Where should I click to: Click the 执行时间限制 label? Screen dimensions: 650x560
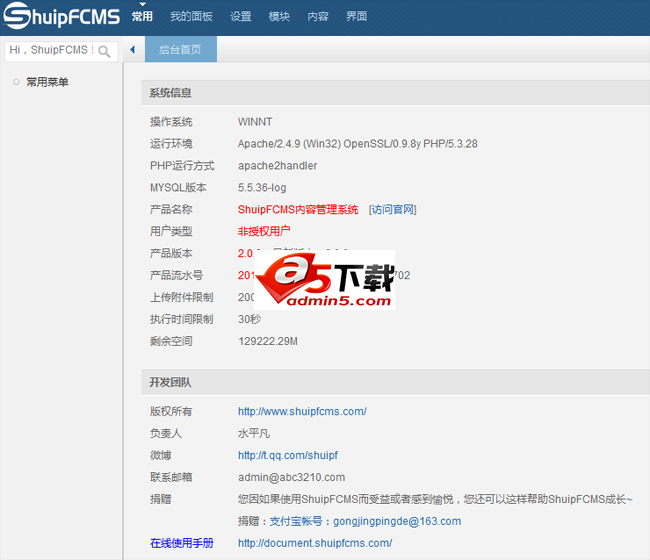tap(182, 319)
